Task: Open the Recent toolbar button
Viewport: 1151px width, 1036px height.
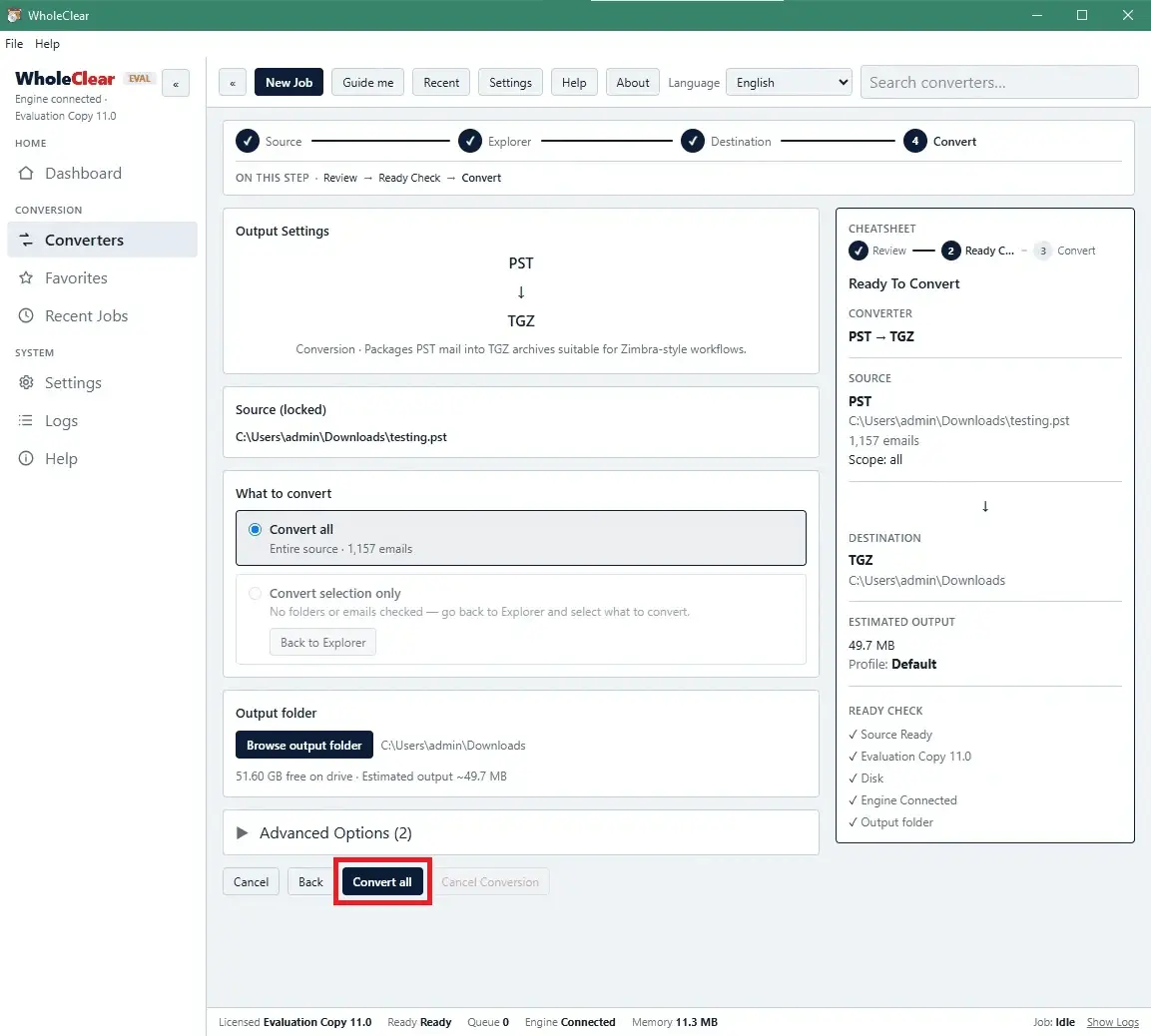Action: tap(441, 82)
